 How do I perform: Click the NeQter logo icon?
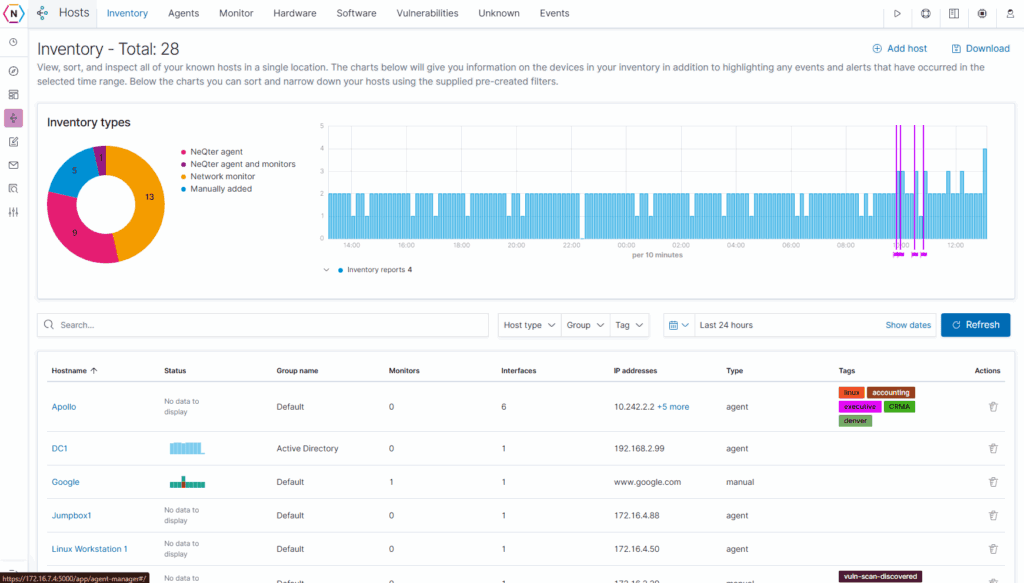pos(13,14)
